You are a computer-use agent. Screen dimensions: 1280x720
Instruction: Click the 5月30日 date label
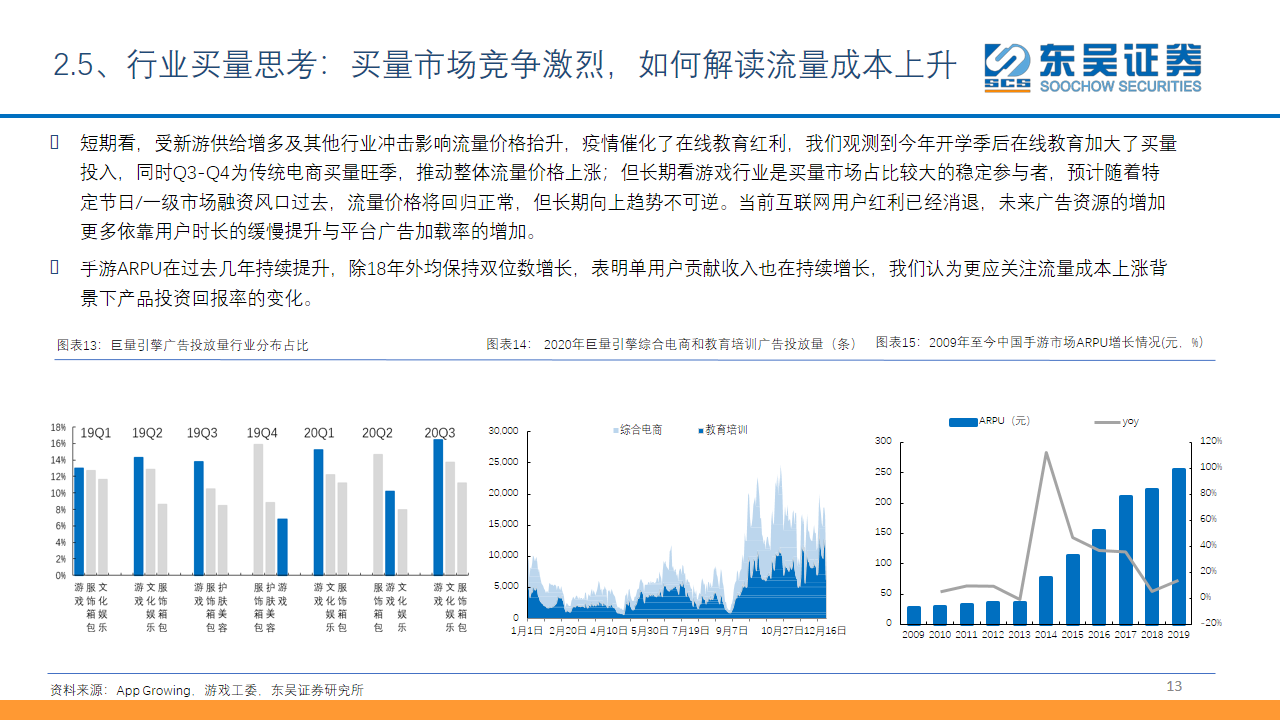point(650,631)
